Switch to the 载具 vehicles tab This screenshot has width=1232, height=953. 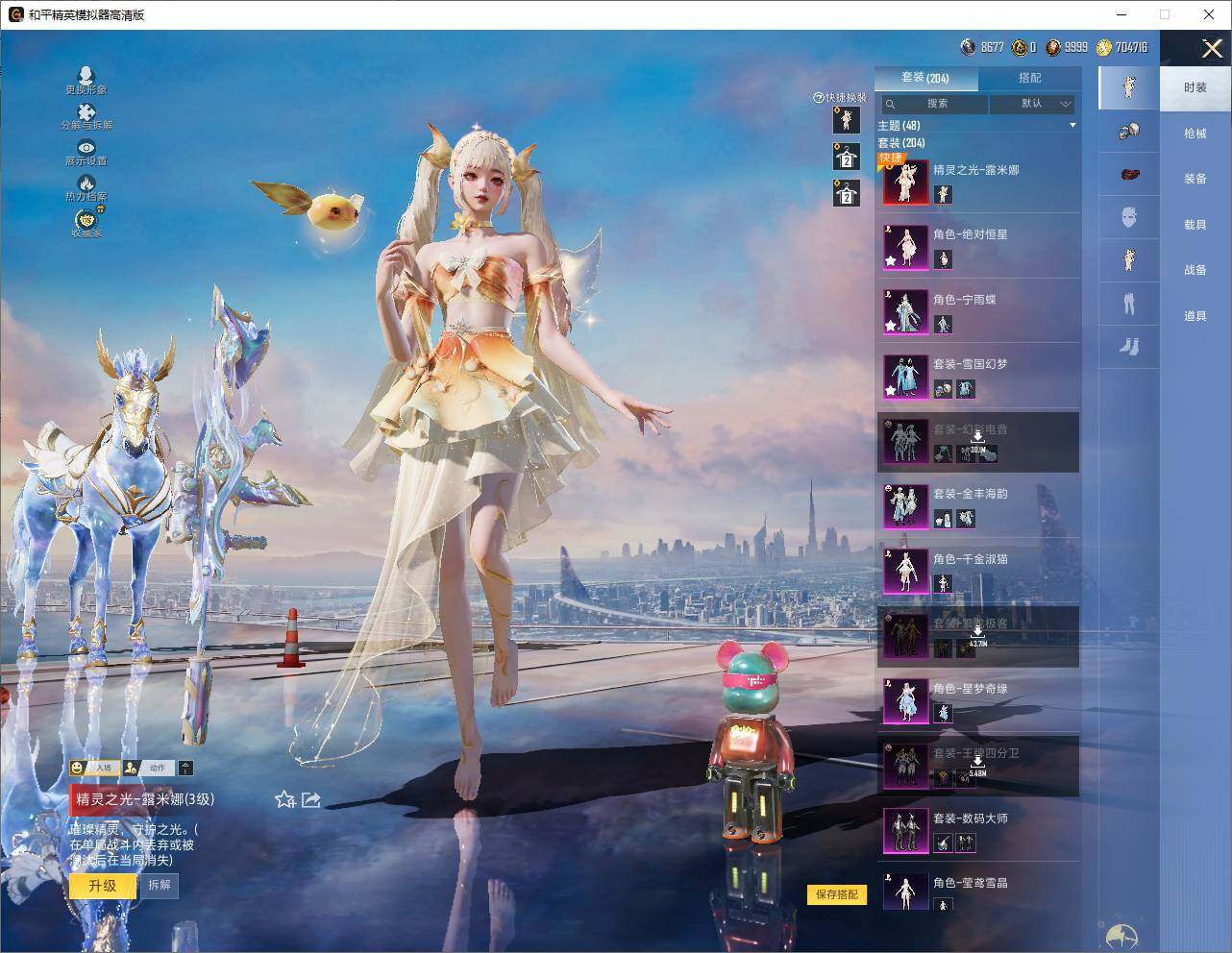[x=1195, y=225]
